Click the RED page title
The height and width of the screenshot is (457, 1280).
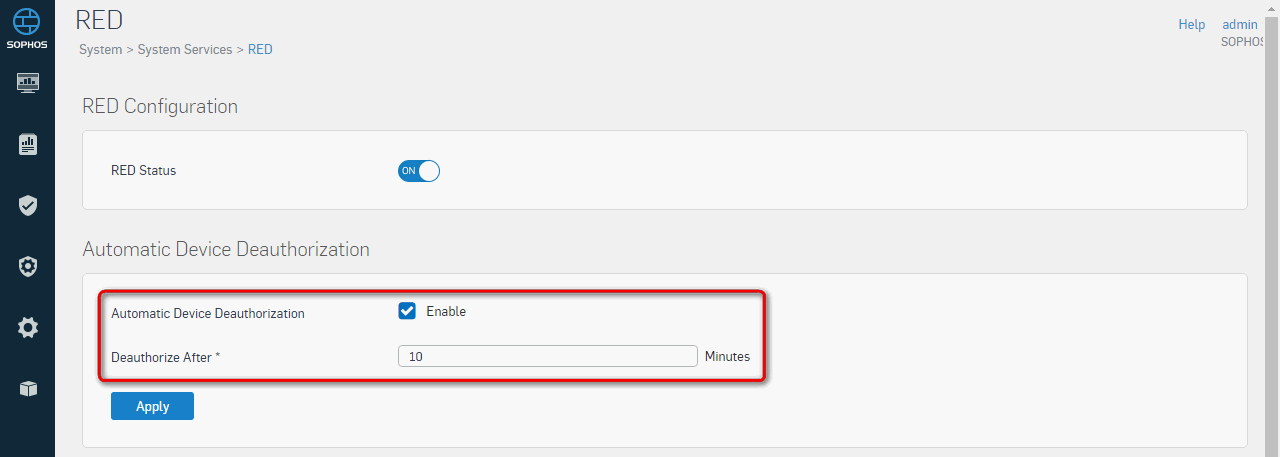click(99, 19)
